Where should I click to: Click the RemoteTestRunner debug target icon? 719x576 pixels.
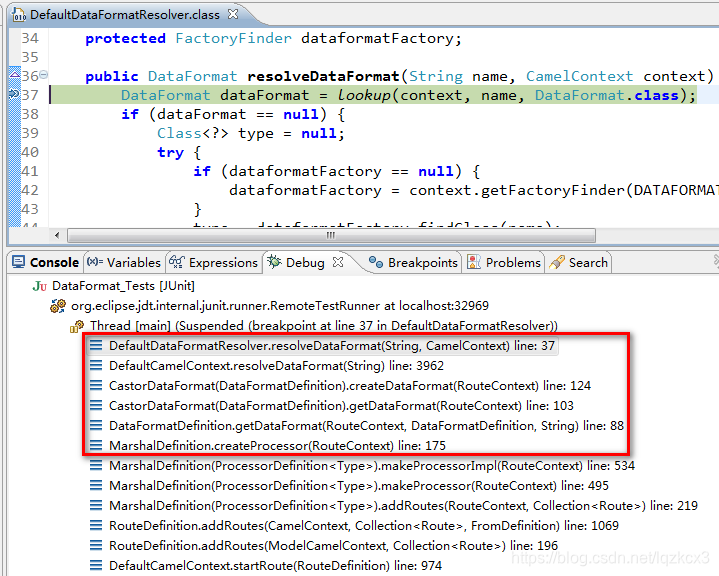[58, 306]
